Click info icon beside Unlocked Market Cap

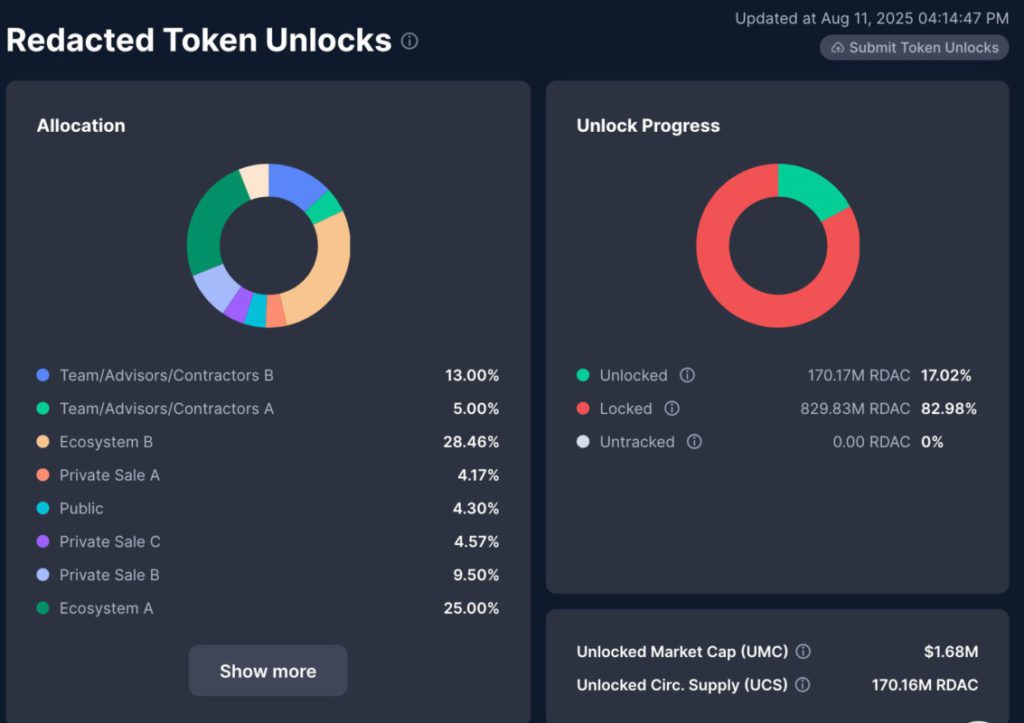(803, 651)
